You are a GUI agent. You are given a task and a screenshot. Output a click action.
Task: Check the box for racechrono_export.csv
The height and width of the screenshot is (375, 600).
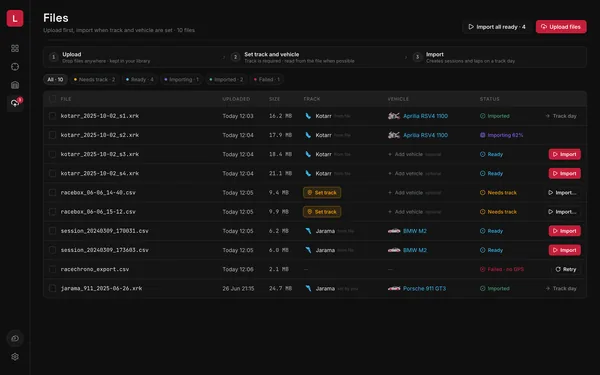click(x=52, y=269)
